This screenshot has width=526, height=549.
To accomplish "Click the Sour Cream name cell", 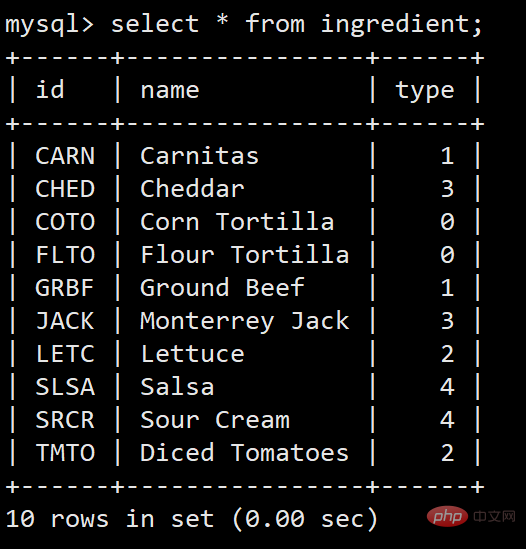I will click(215, 419).
